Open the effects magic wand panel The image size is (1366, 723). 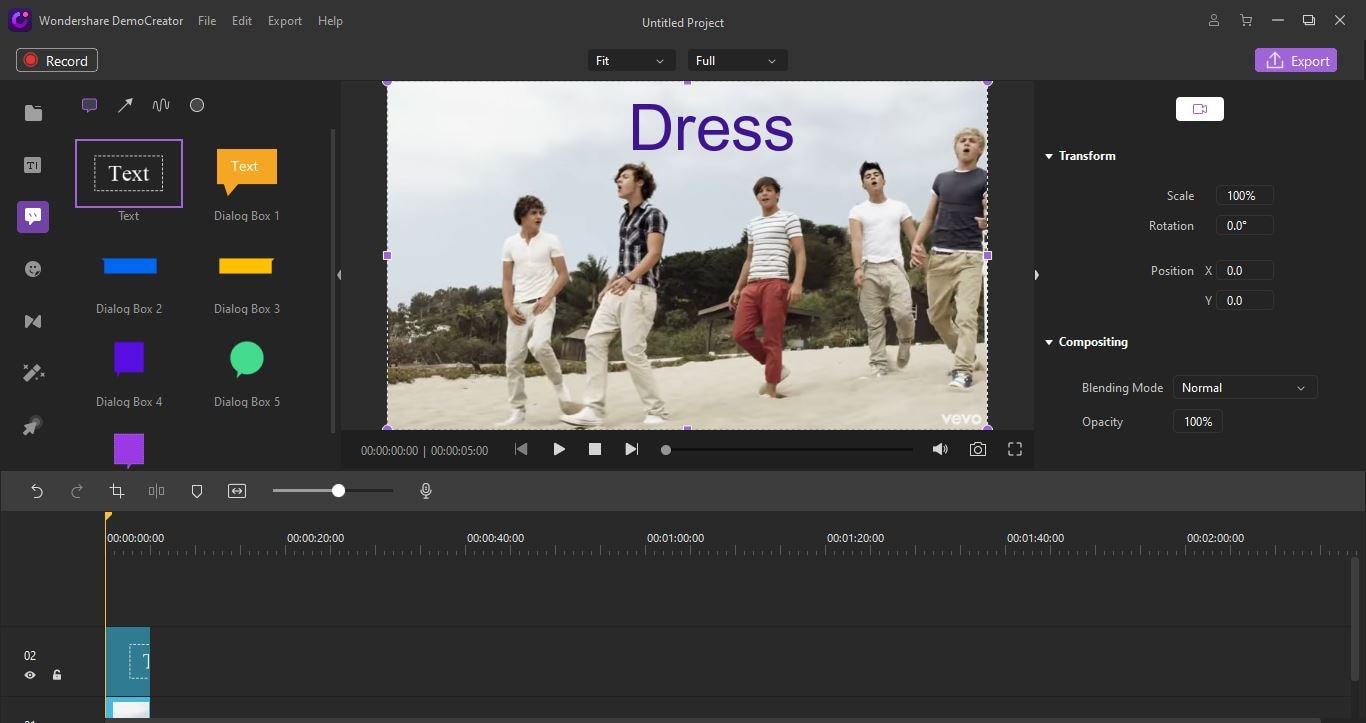pos(33,373)
